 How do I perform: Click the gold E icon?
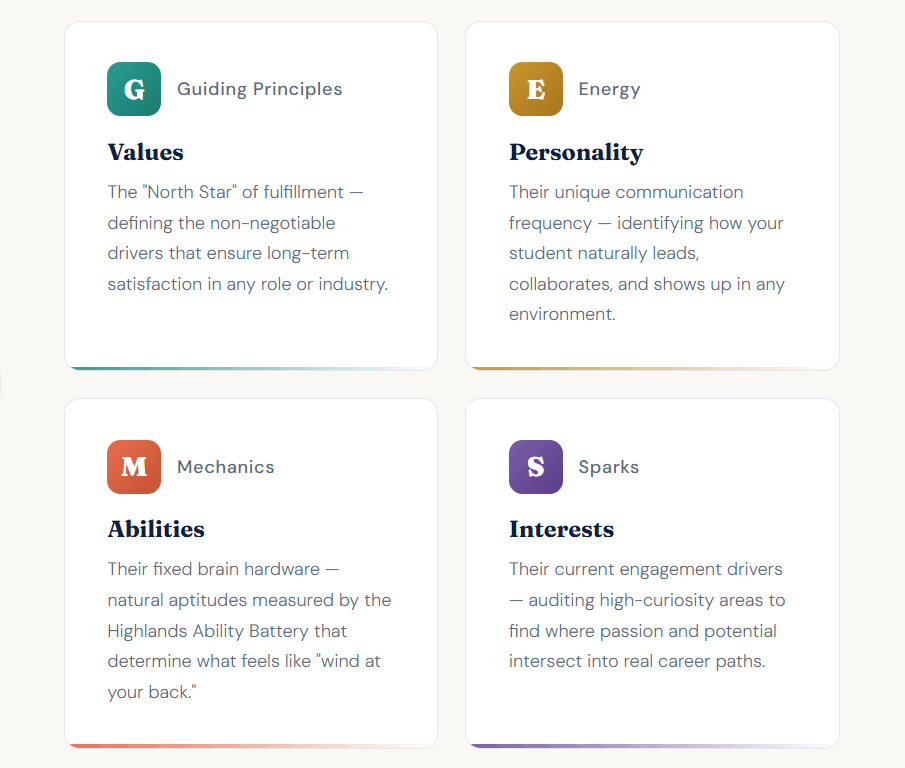(535, 89)
